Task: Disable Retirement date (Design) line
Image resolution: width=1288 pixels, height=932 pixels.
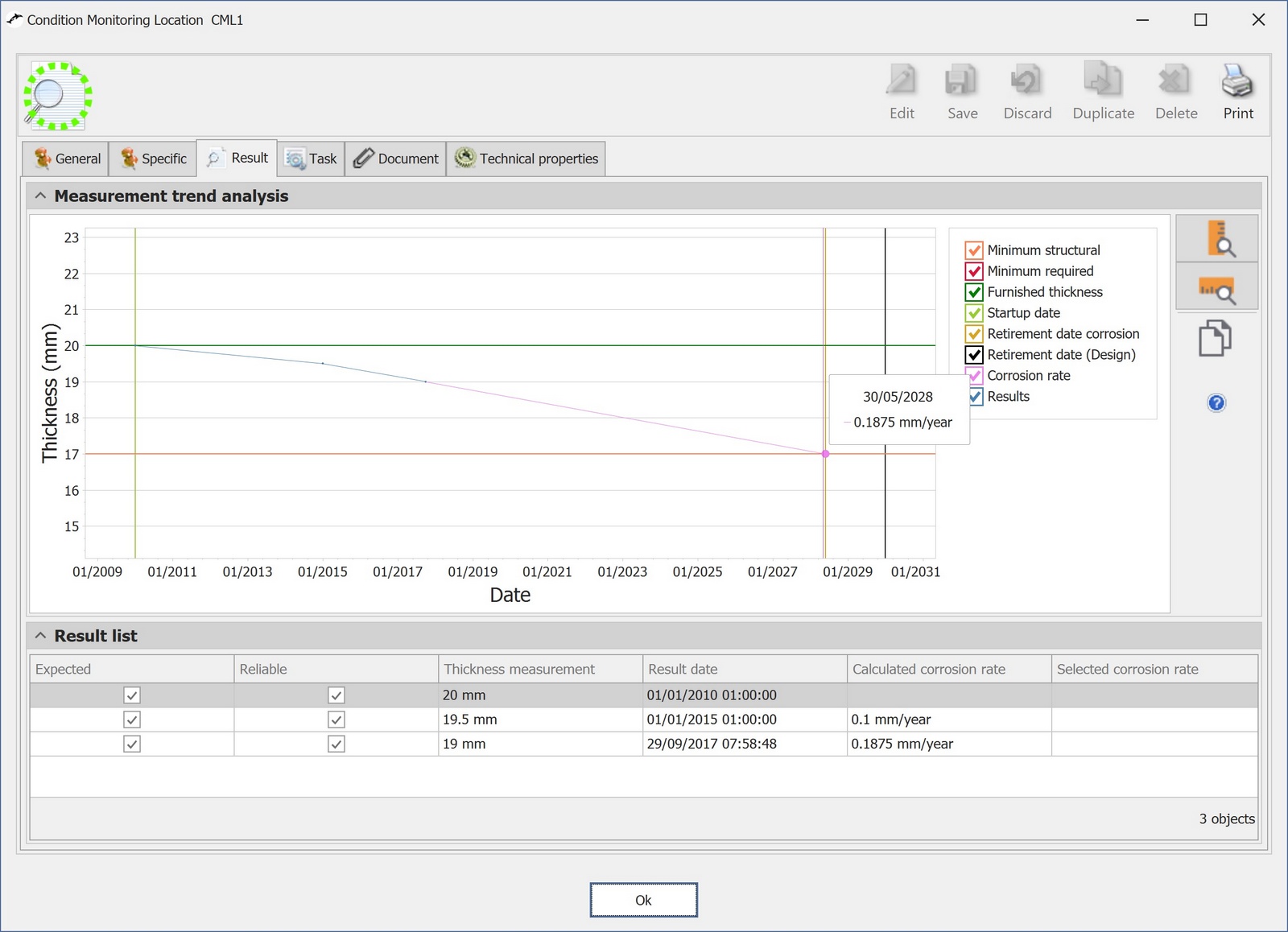Action: 974,355
